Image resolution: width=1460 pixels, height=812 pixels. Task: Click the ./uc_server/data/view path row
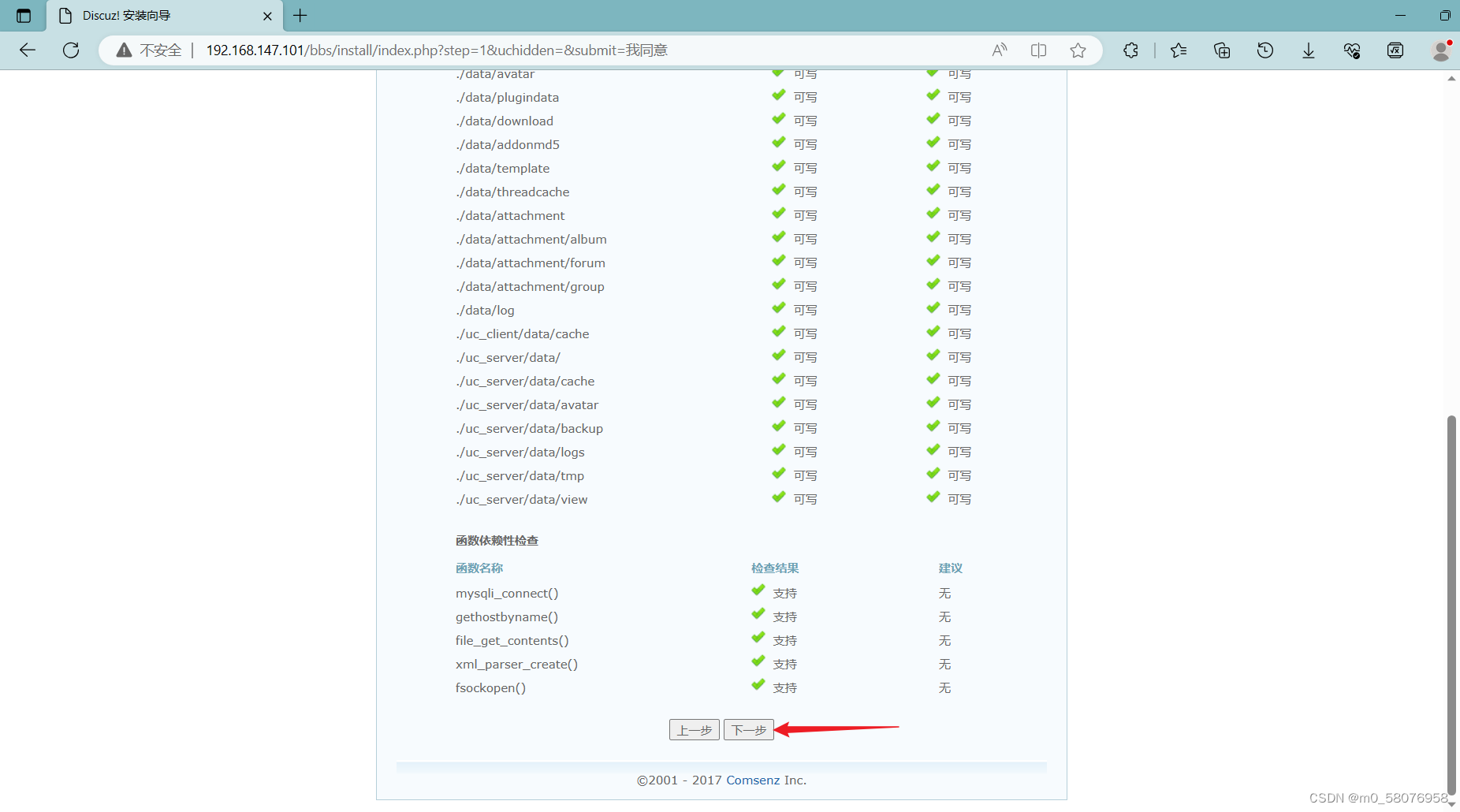tap(521, 500)
